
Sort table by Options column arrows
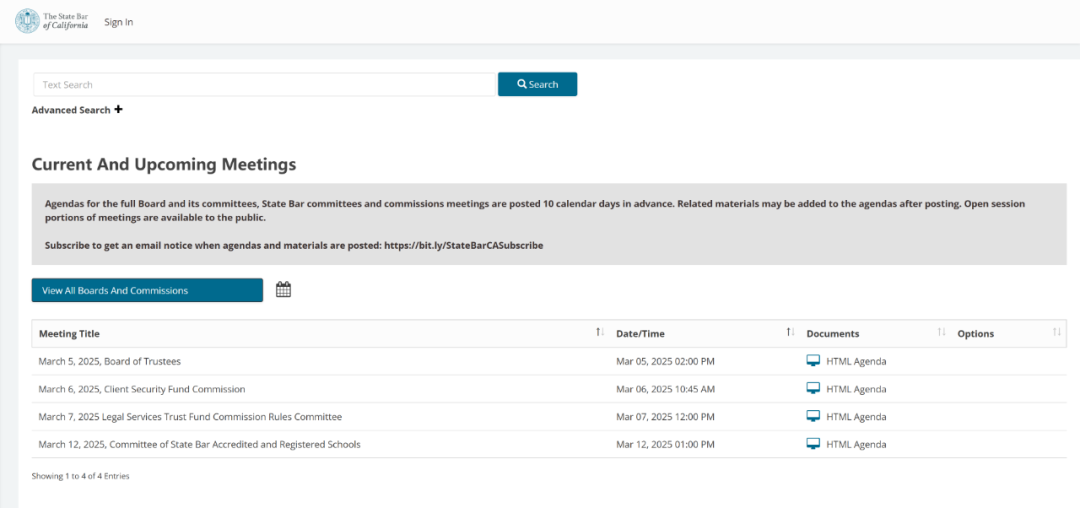click(x=1057, y=332)
